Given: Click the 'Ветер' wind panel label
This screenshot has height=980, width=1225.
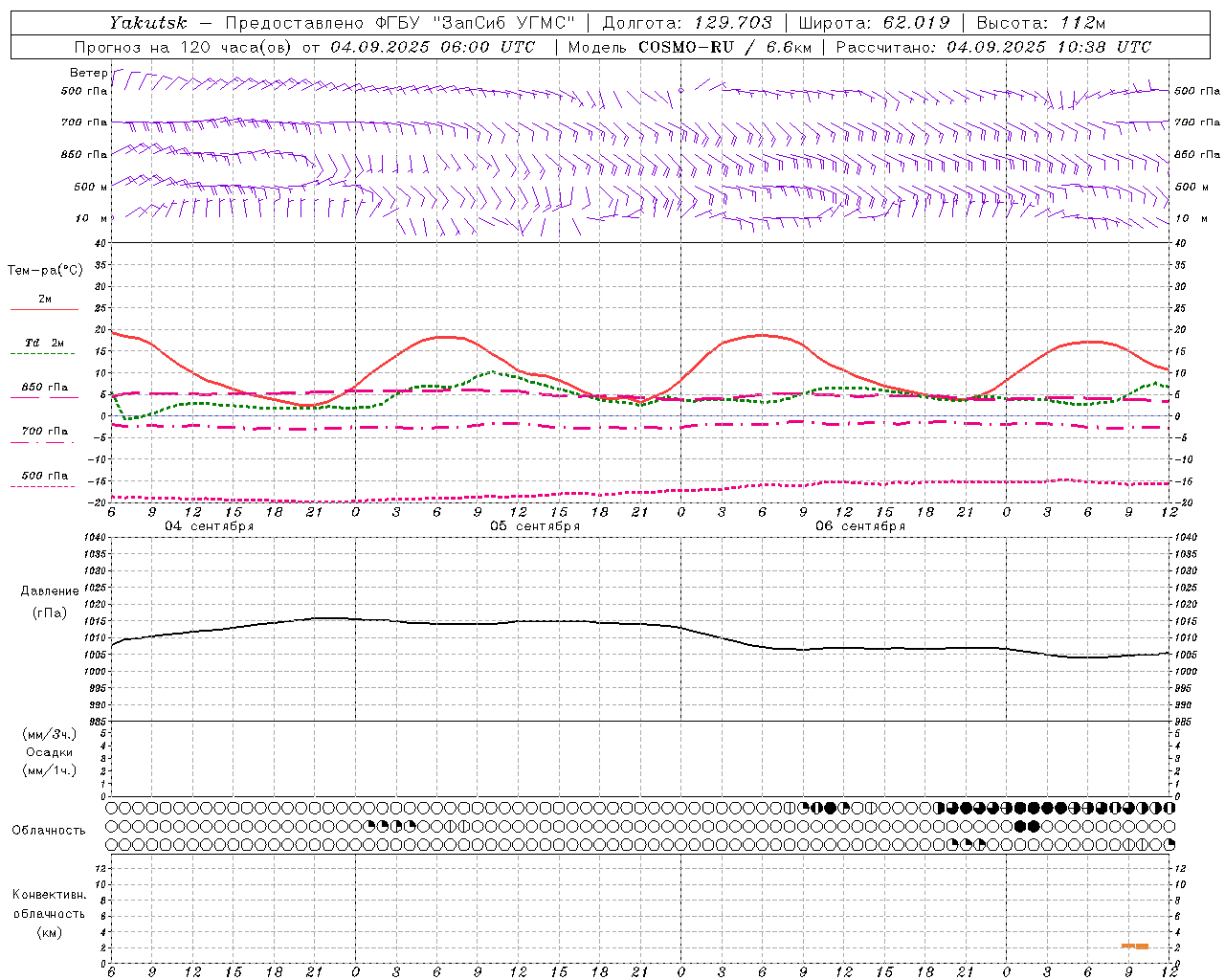Looking at the screenshot, I should [x=89, y=73].
